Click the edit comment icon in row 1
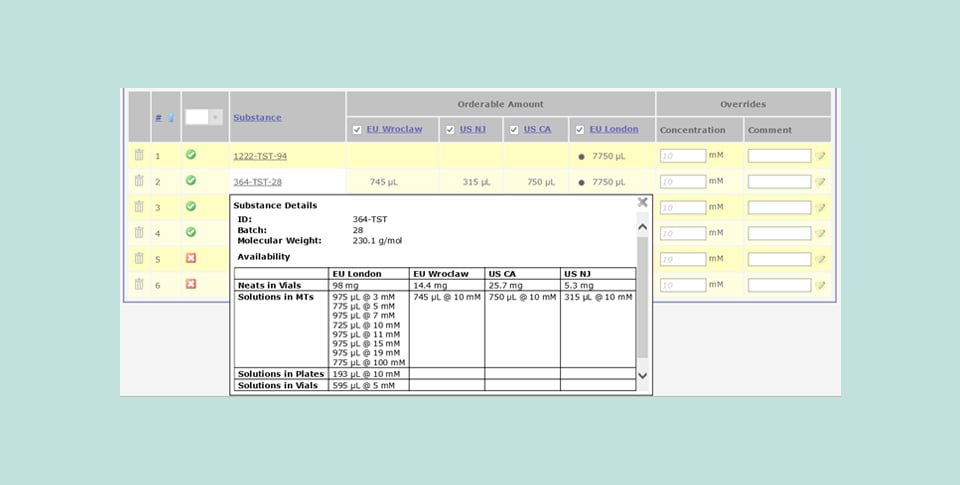Viewport: 960px width, 485px height. point(820,156)
